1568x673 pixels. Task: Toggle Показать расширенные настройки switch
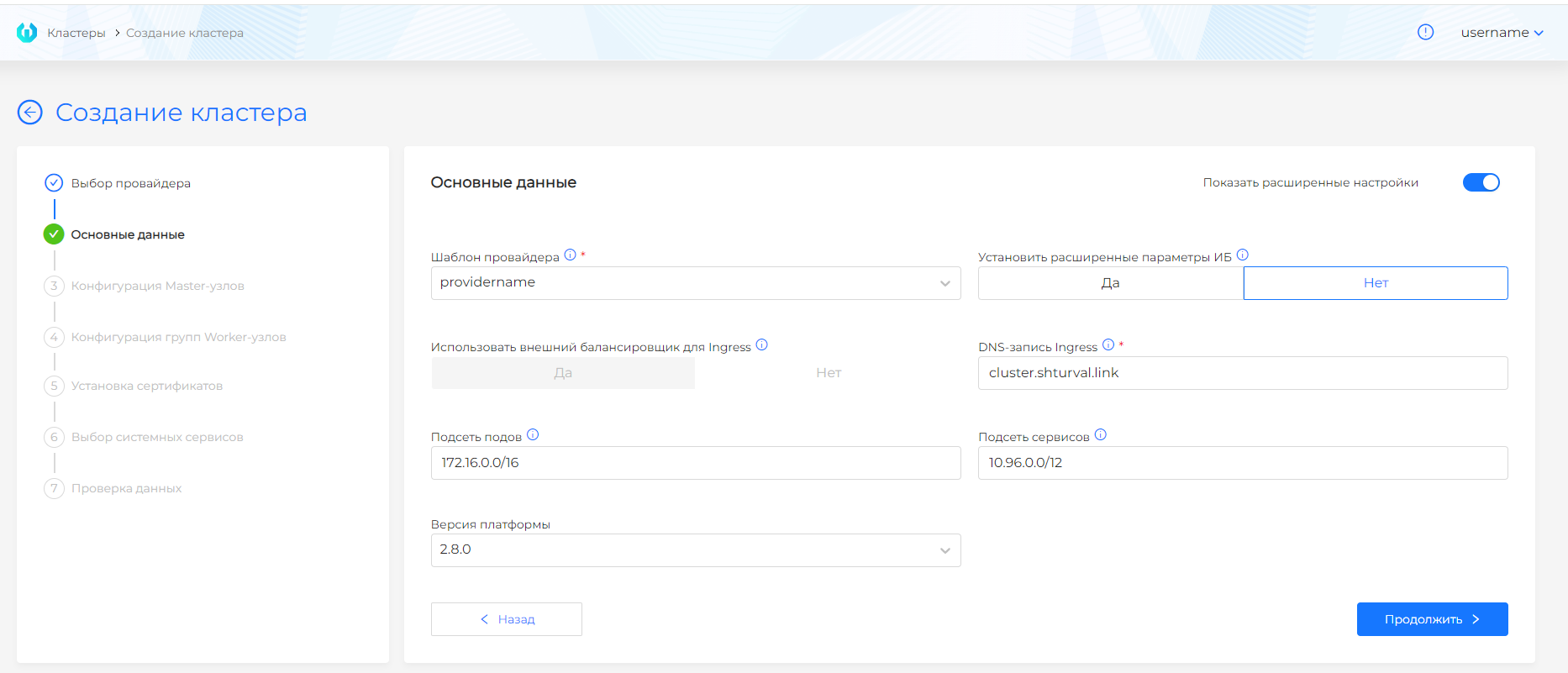(1481, 182)
